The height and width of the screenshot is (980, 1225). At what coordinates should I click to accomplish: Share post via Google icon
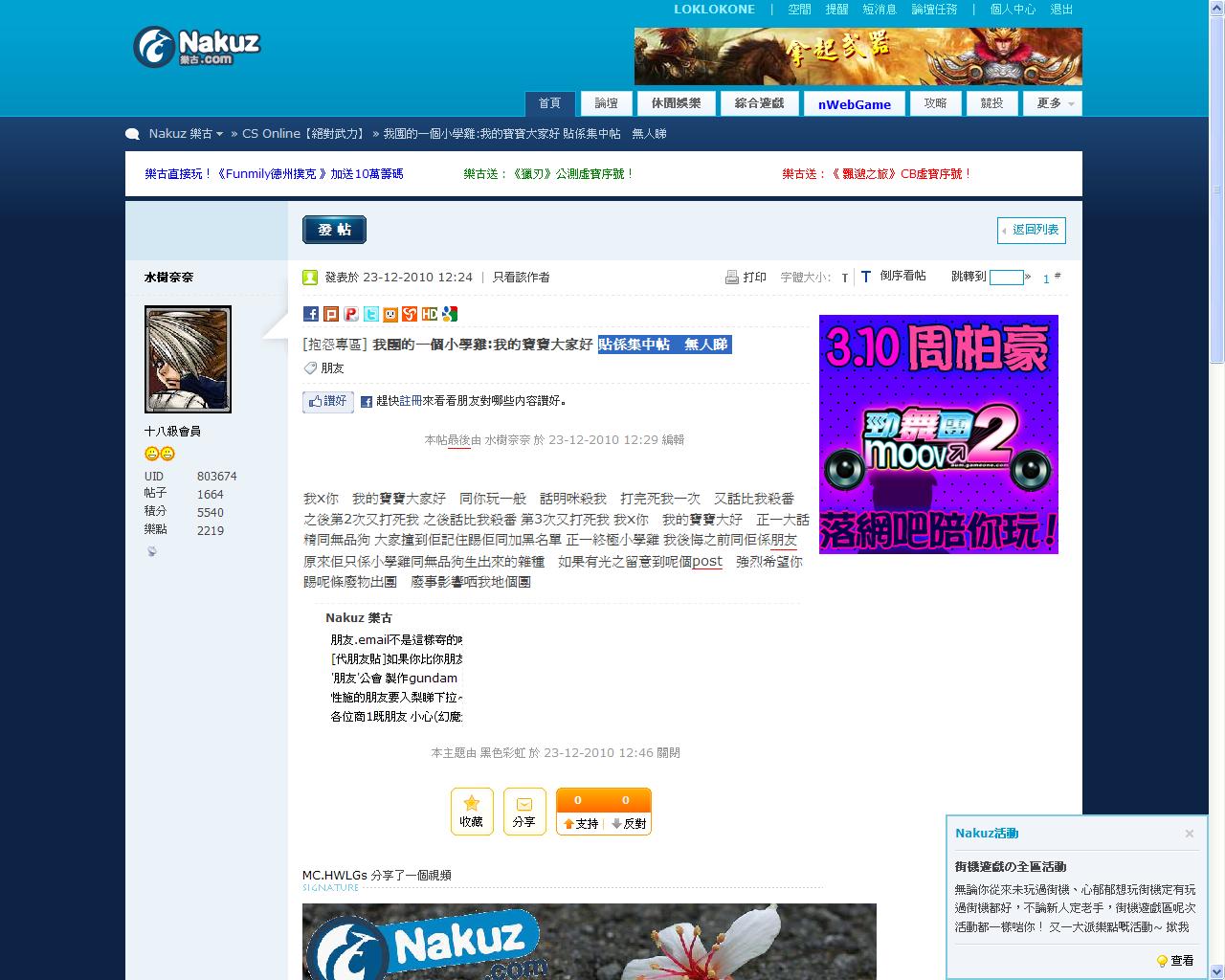click(x=450, y=314)
